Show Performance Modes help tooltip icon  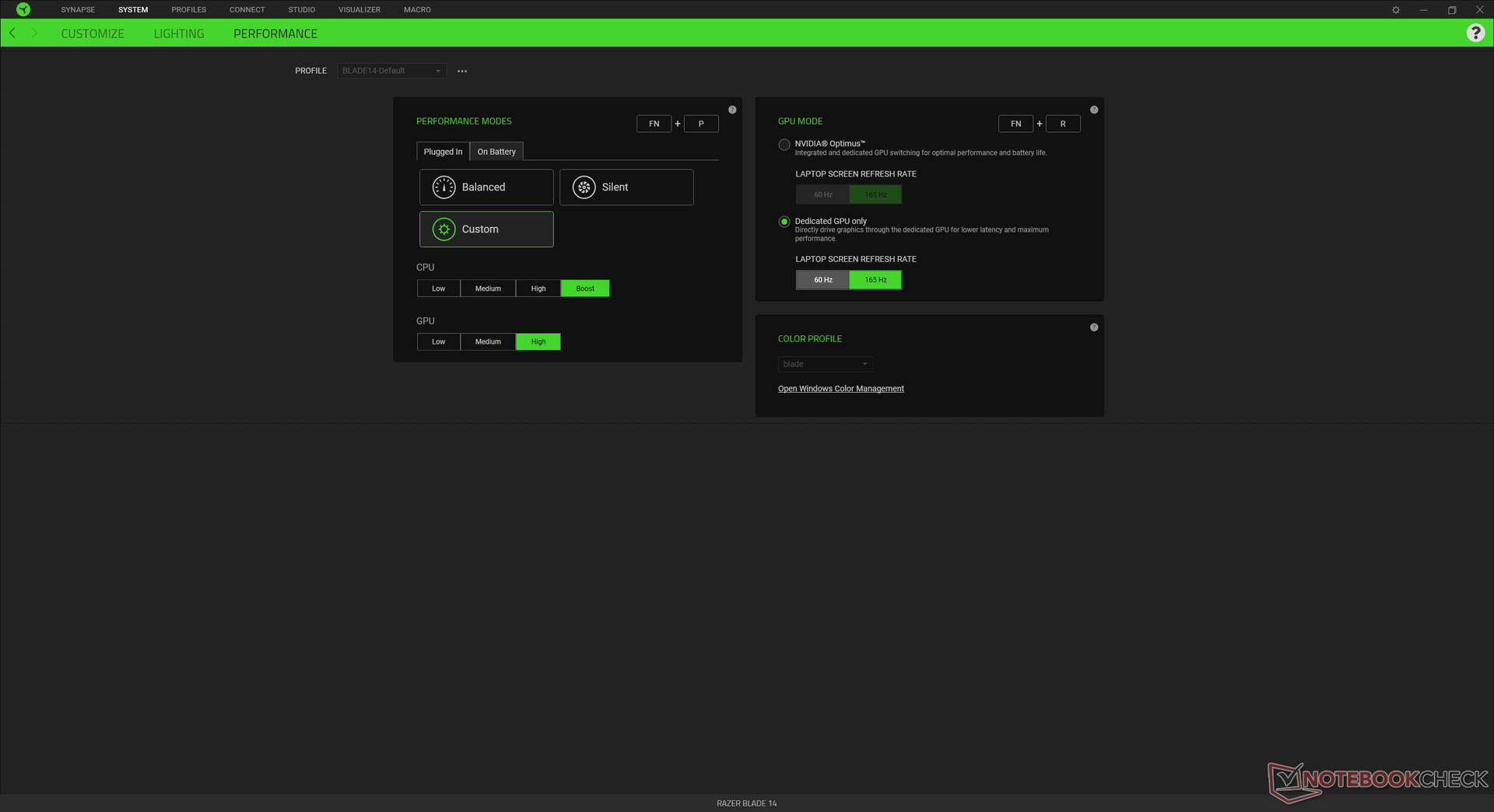(x=732, y=110)
